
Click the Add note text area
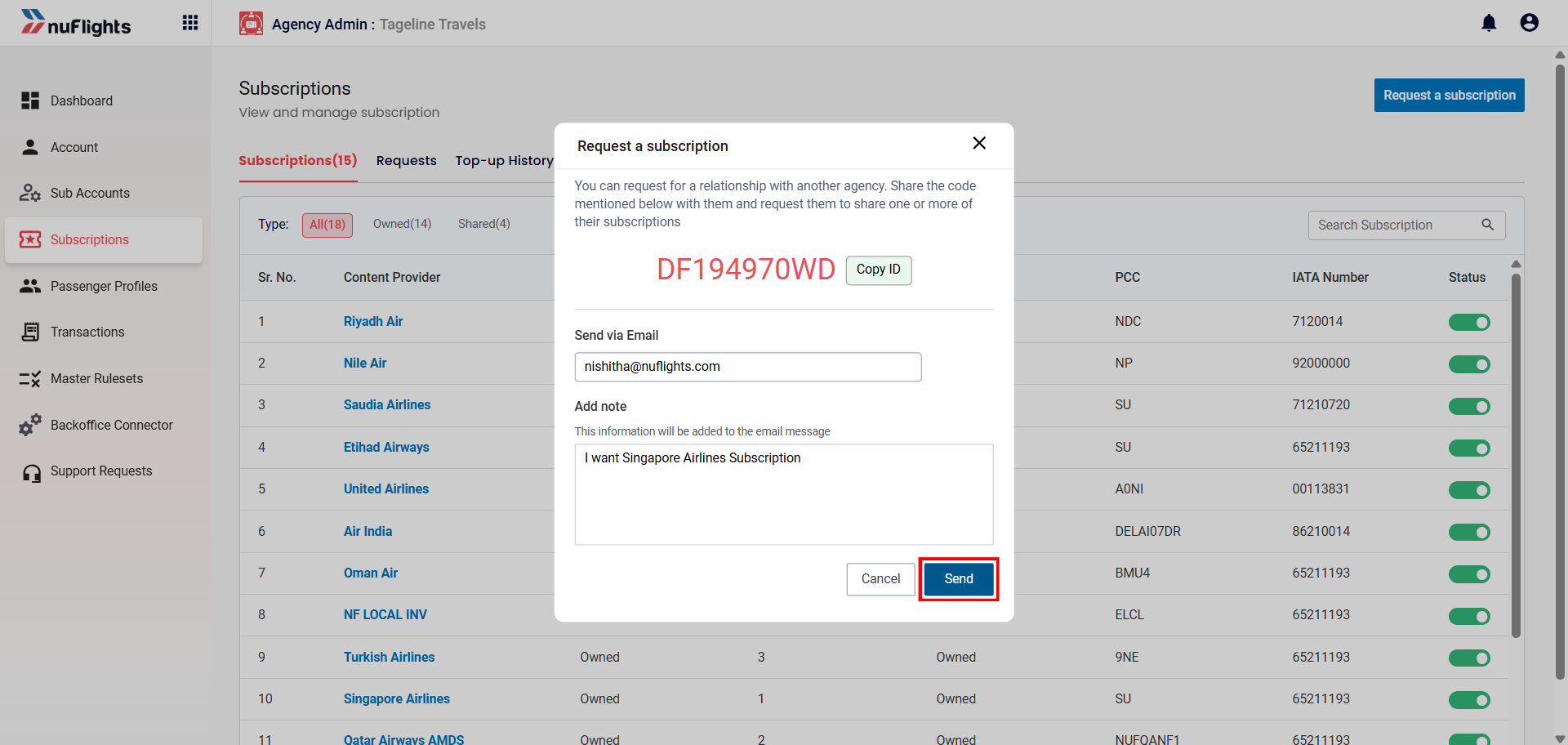(x=784, y=494)
